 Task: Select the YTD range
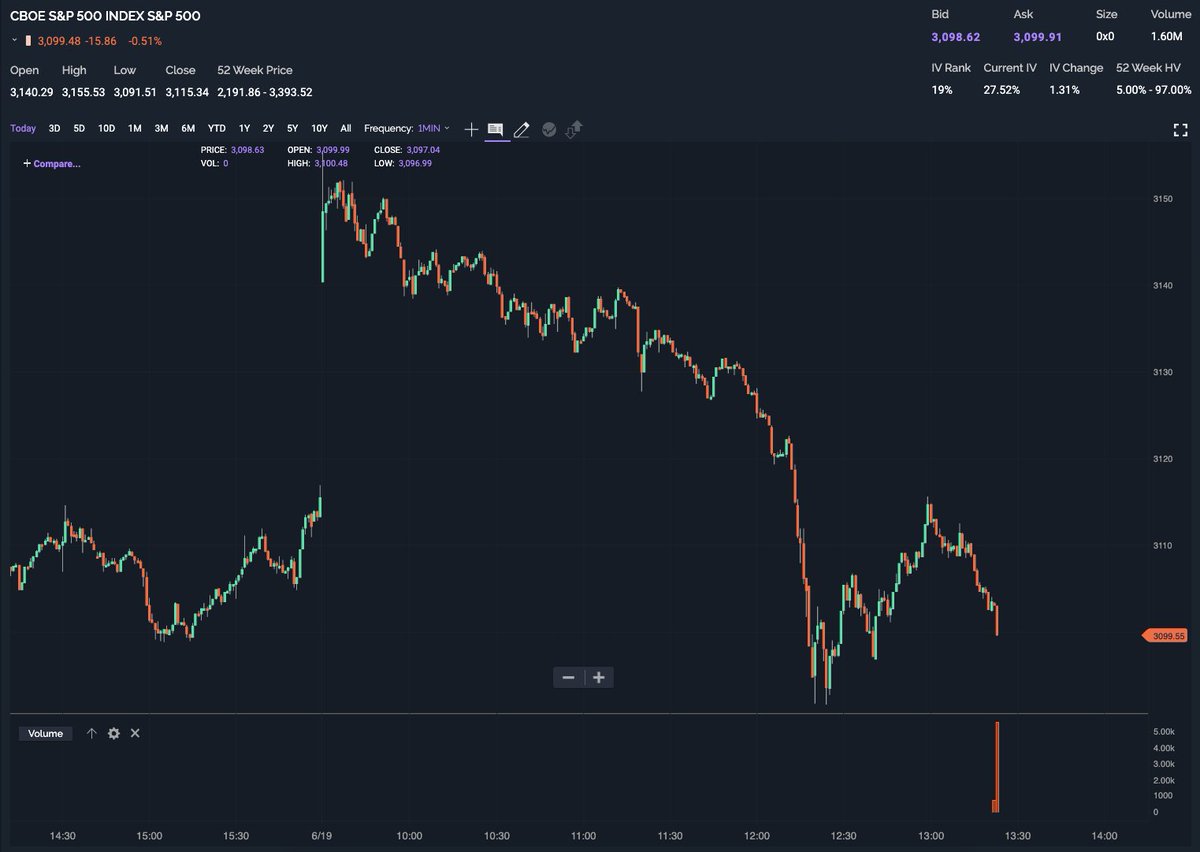(x=216, y=128)
